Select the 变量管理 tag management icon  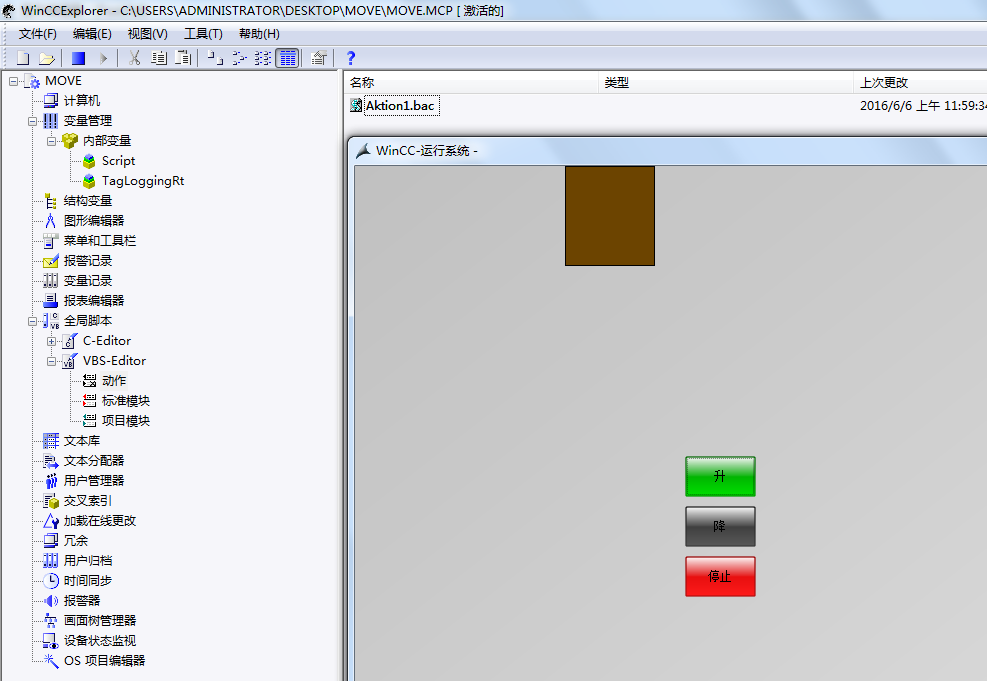pyautogui.click(x=50, y=120)
